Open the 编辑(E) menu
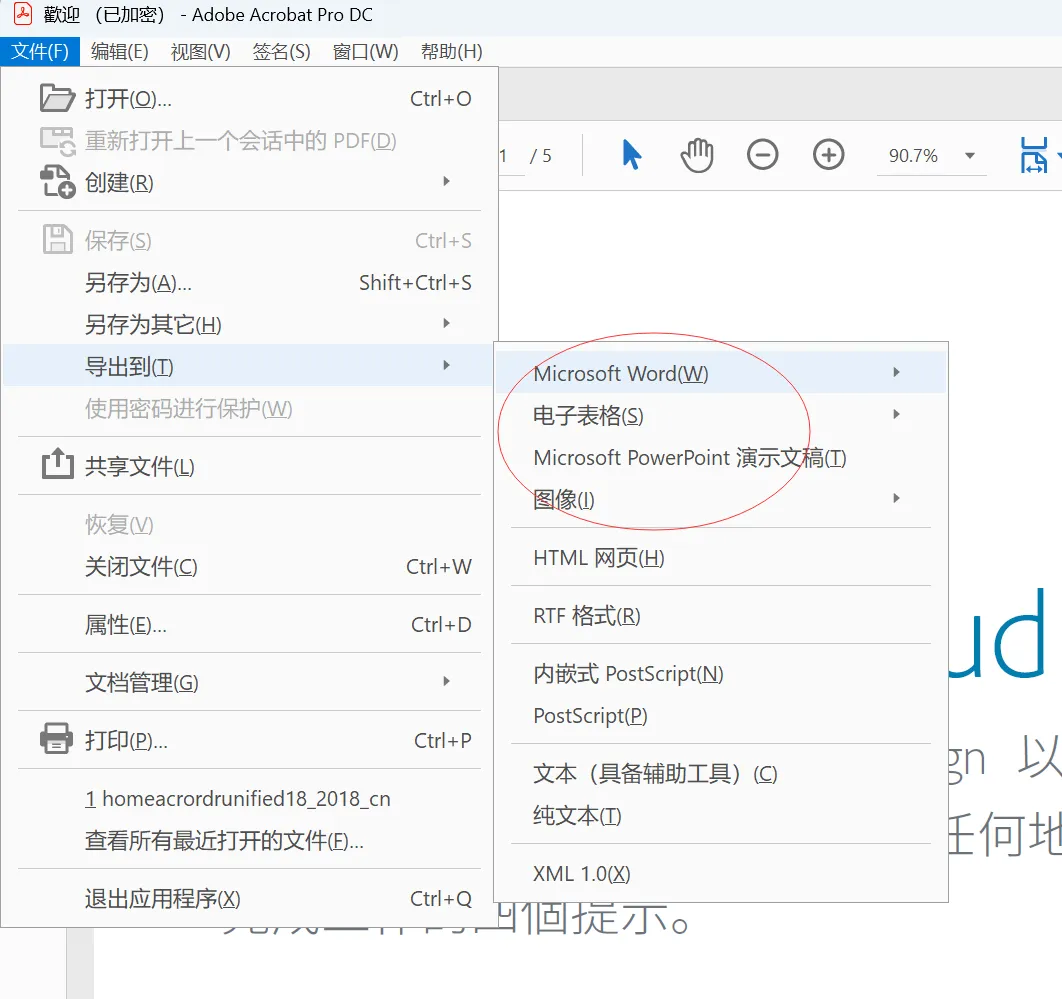1062x999 pixels. coord(119,51)
